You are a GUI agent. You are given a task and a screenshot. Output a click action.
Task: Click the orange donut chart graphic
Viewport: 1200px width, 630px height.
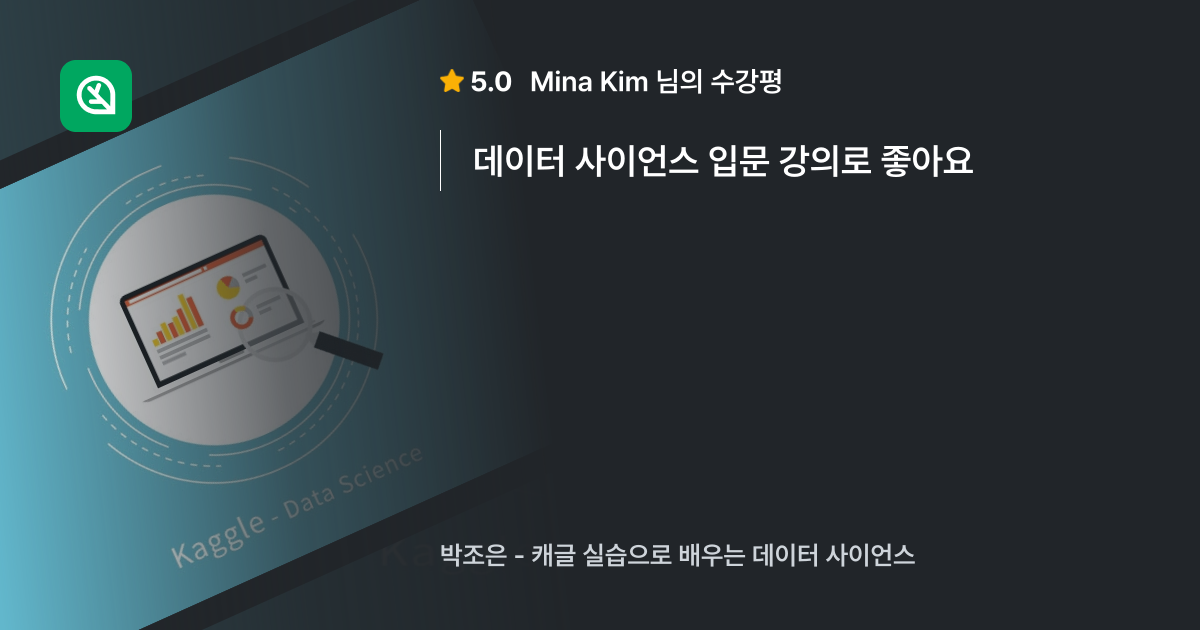coord(241,318)
